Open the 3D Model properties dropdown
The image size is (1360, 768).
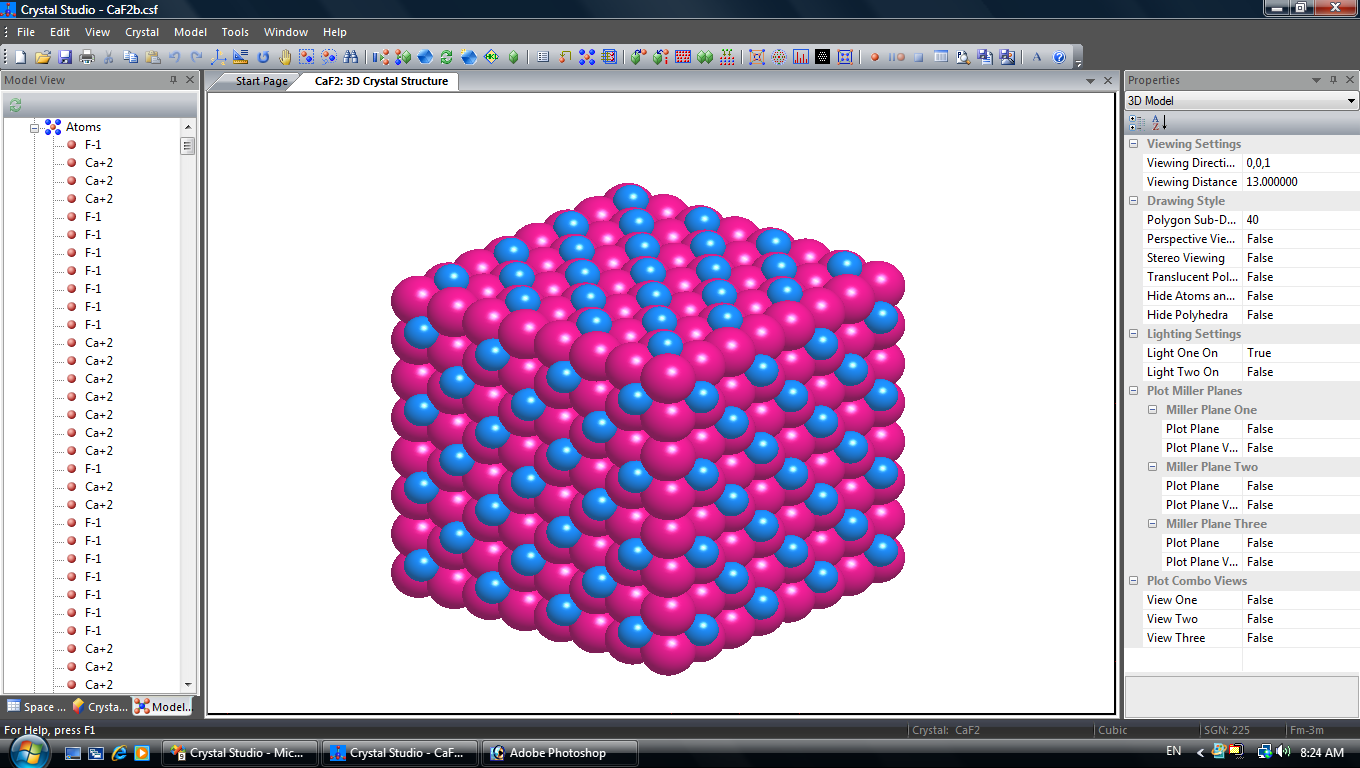pyautogui.click(x=1351, y=101)
